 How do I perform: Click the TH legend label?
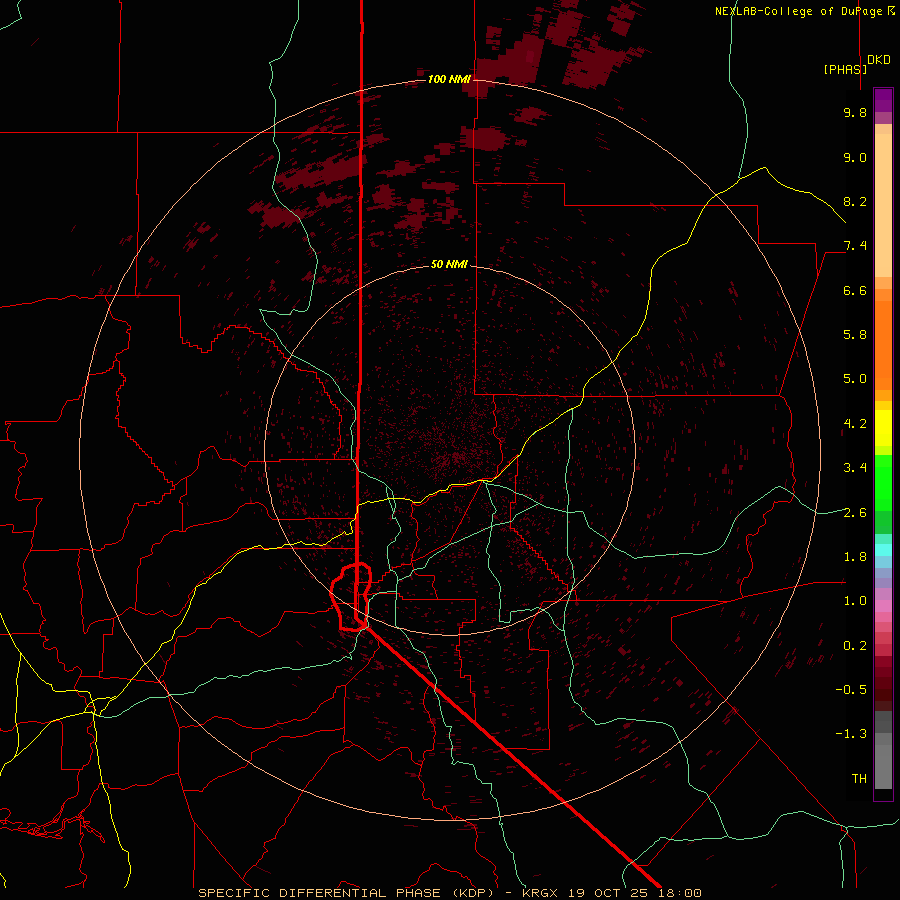click(859, 779)
